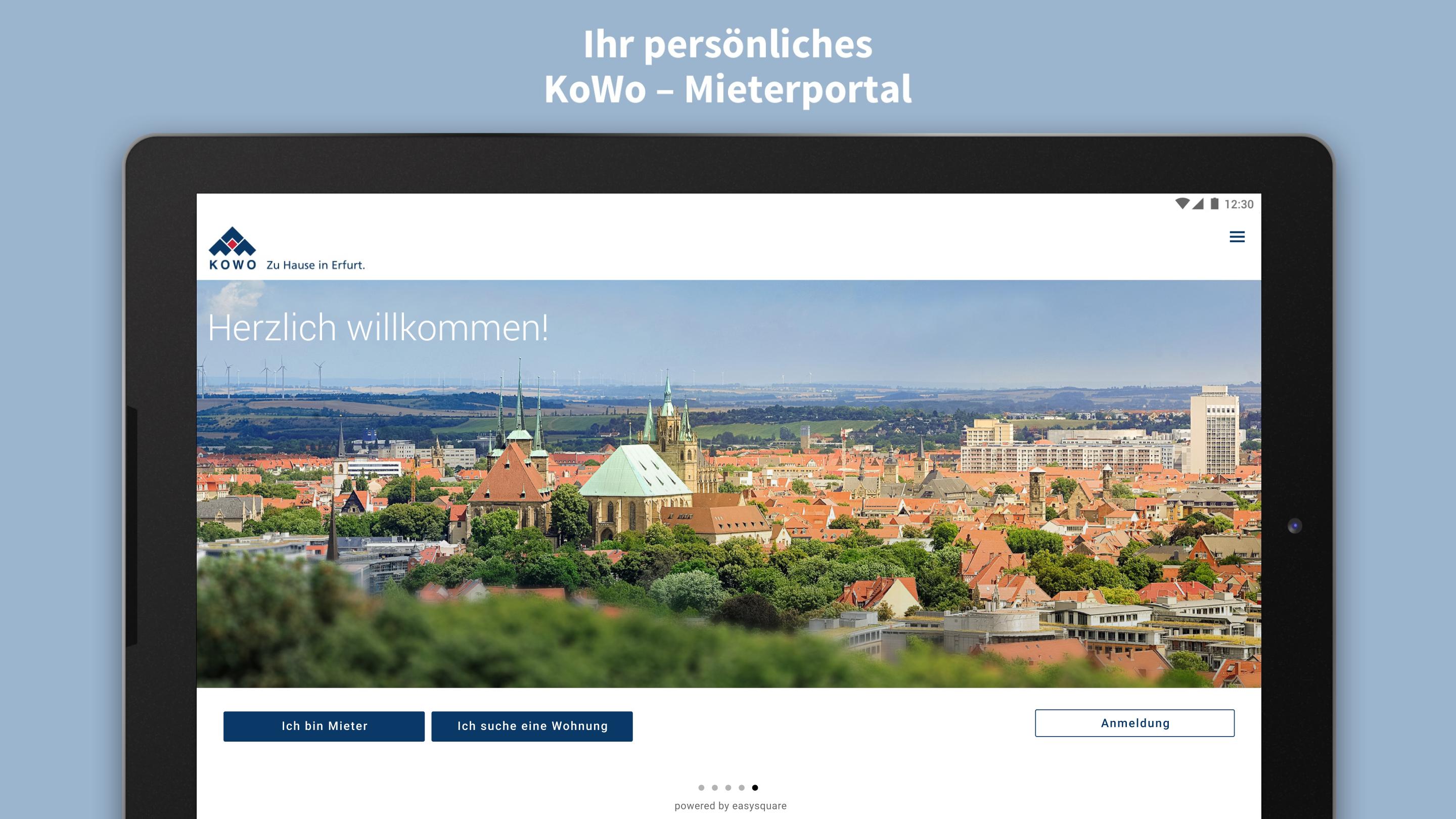1456x819 pixels.
Task: Click the Ich bin Mieter button
Action: point(324,726)
